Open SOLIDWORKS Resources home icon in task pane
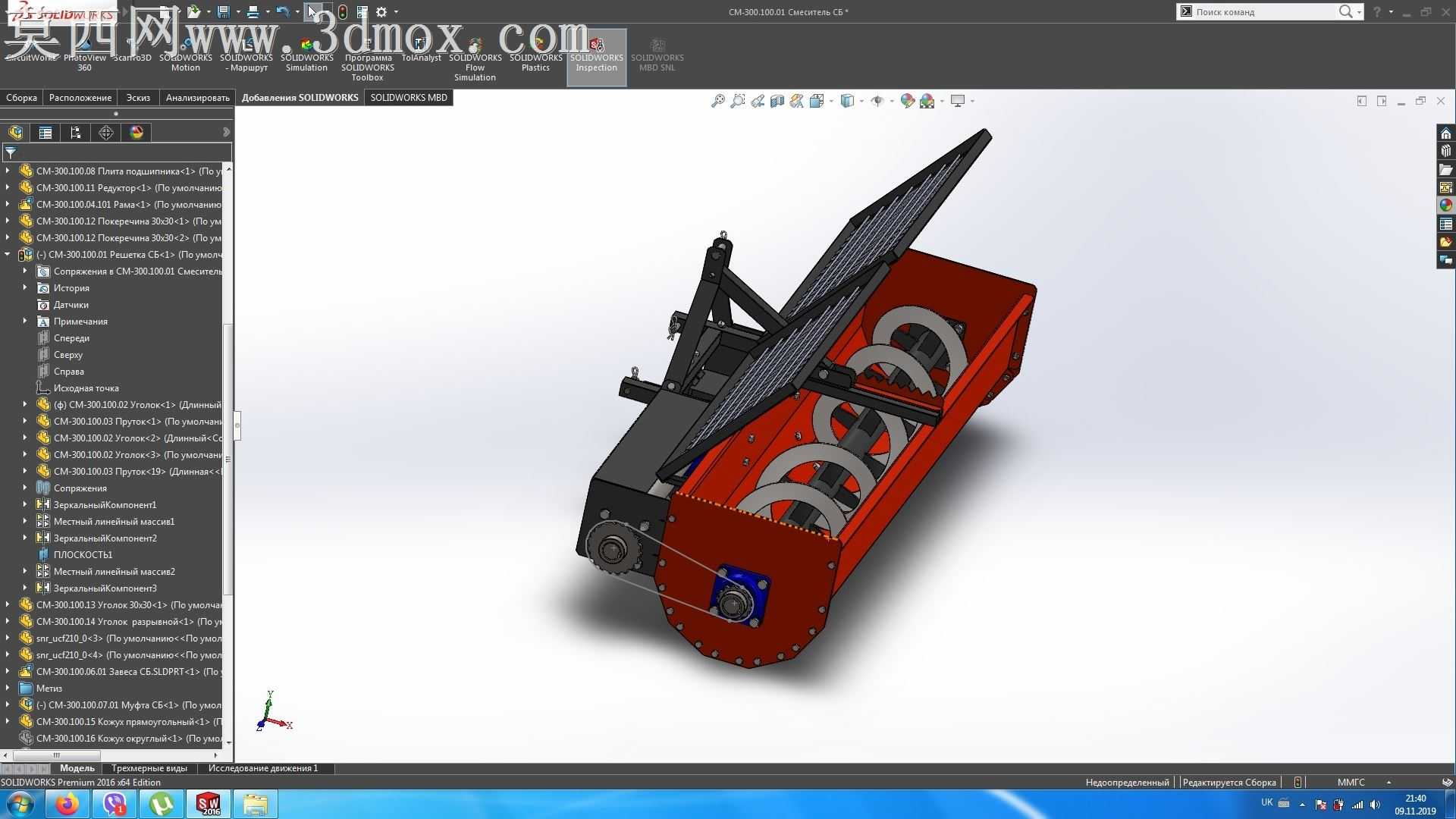The width and height of the screenshot is (1456, 819). tap(1446, 133)
